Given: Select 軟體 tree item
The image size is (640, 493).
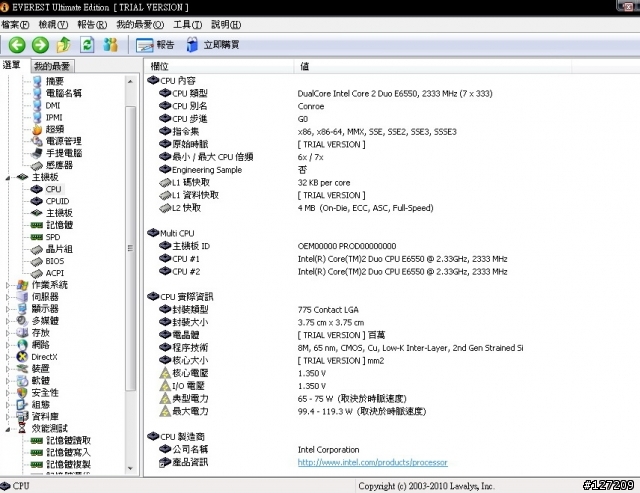Looking at the screenshot, I should pyautogui.click(x=40, y=381).
